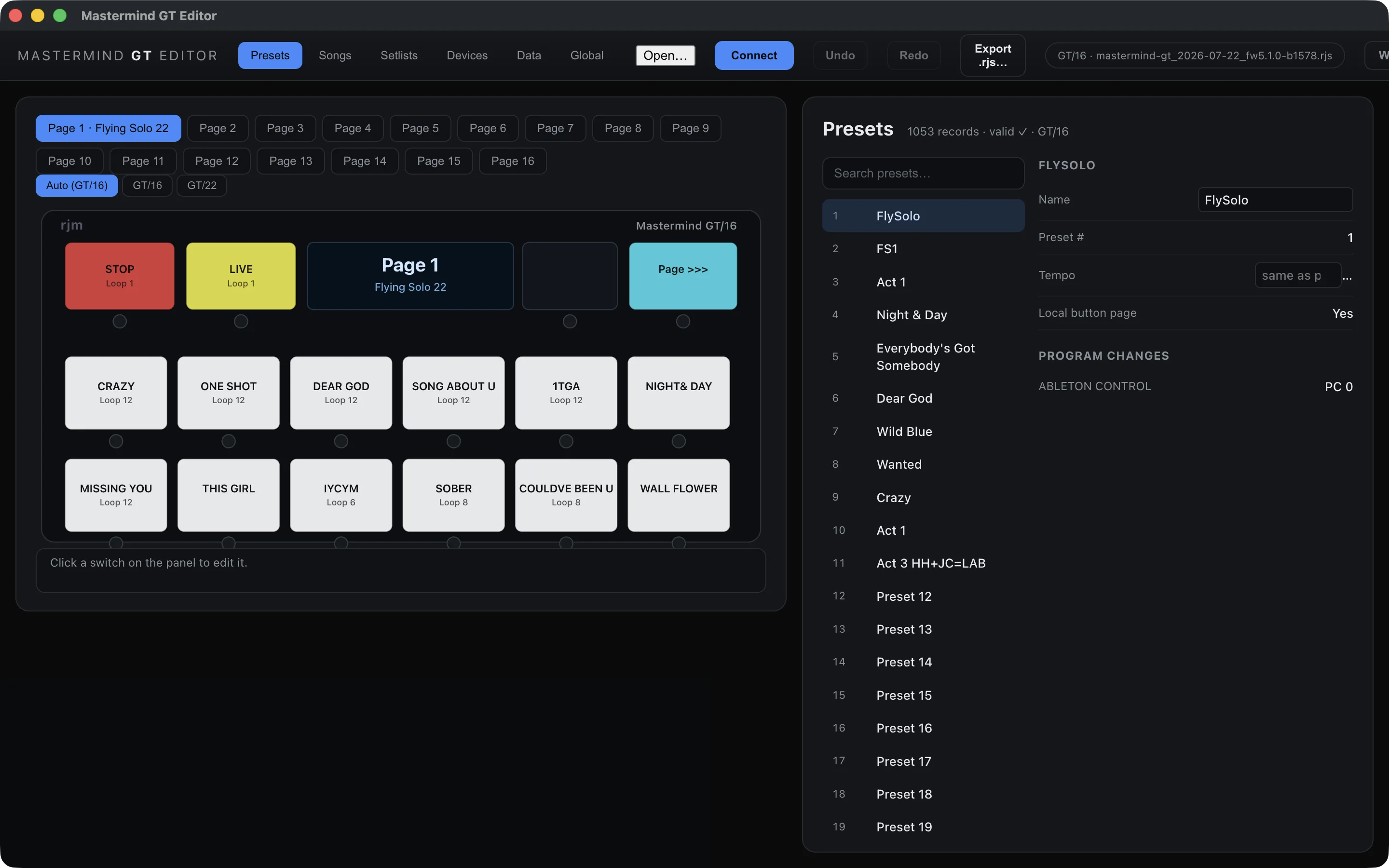Select the Night & Day preset

pyautogui.click(x=923, y=314)
